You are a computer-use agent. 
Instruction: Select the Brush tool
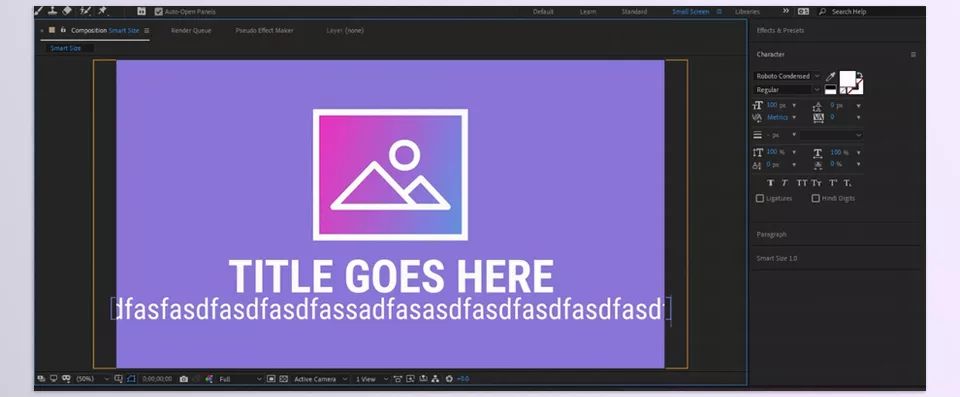(x=39, y=11)
